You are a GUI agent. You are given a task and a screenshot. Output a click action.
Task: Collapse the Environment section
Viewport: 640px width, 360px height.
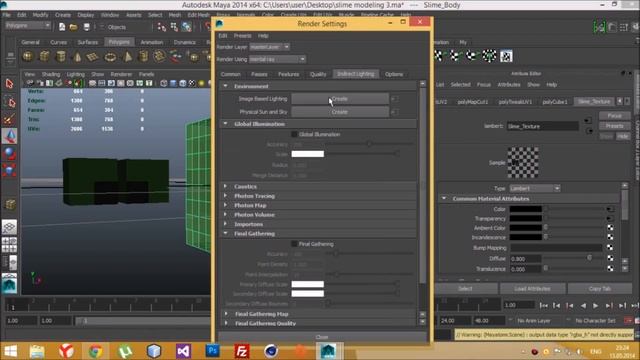pyautogui.click(x=225, y=86)
